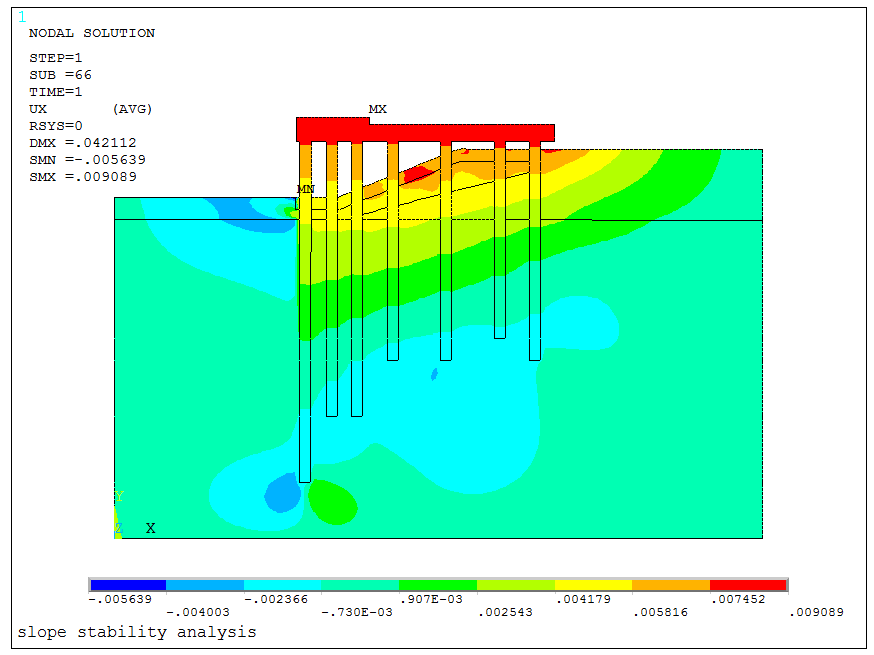Viewport: 874px width, 655px height.
Task: Click the red pile cap platform
Action: coord(425,132)
